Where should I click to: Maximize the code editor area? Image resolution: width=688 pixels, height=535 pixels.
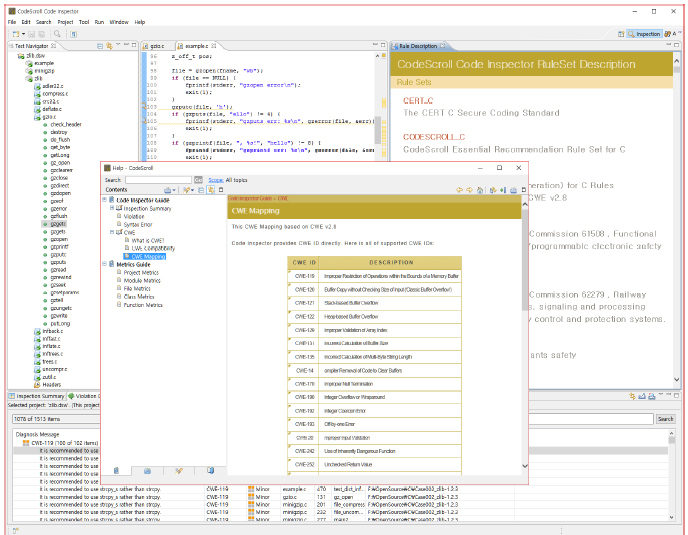[383, 45]
